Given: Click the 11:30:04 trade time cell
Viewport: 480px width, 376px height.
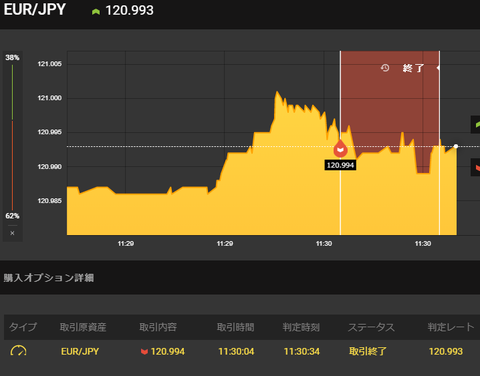Looking at the screenshot, I should 236,351.
